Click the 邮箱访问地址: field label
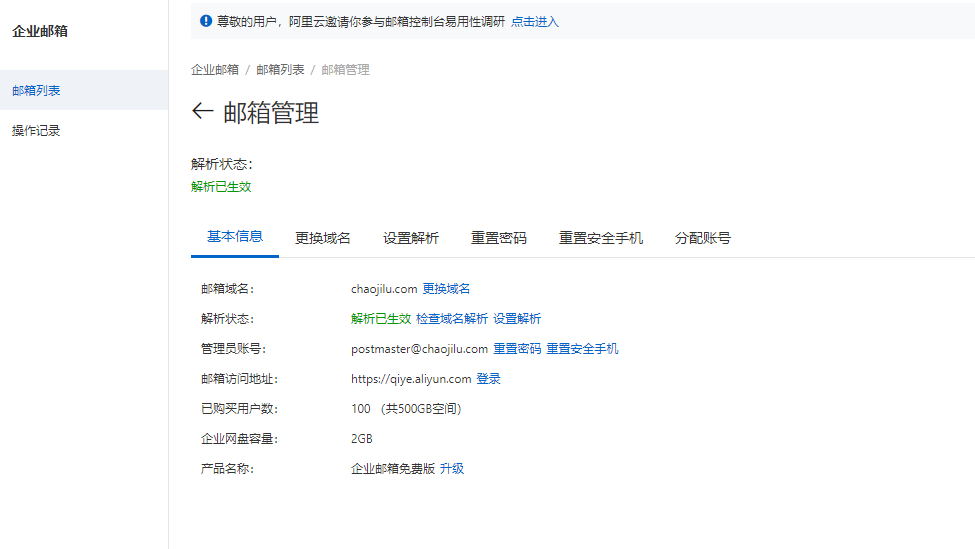The image size is (975, 549). (239, 379)
